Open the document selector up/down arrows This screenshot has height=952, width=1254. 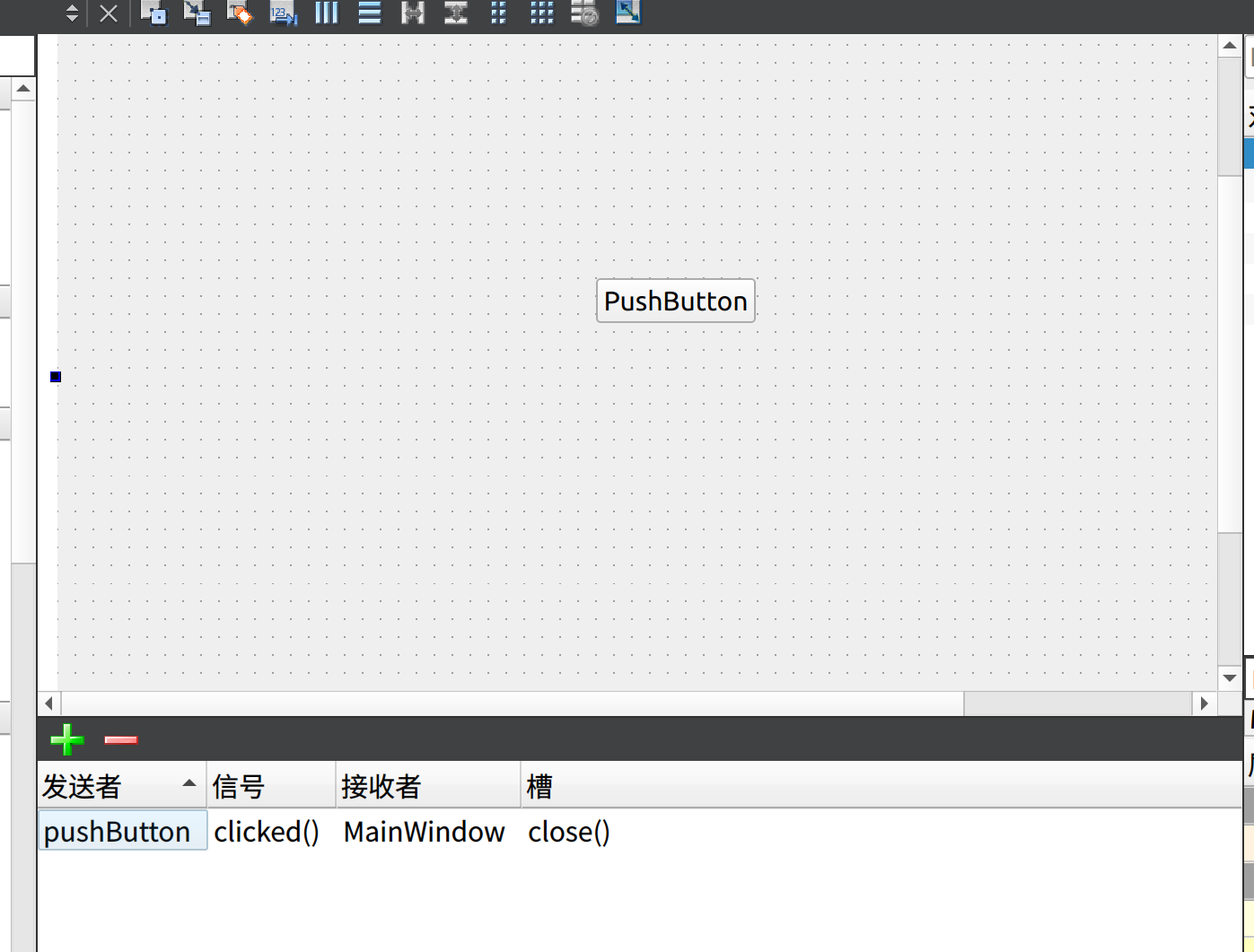(x=72, y=13)
